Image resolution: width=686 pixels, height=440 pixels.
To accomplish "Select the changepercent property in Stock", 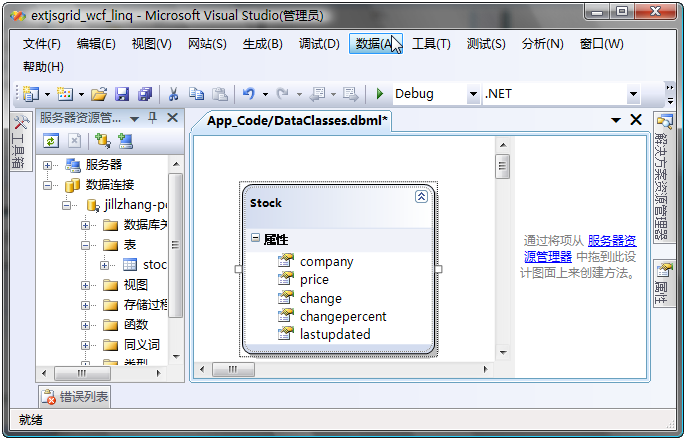I will [x=343, y=316].
